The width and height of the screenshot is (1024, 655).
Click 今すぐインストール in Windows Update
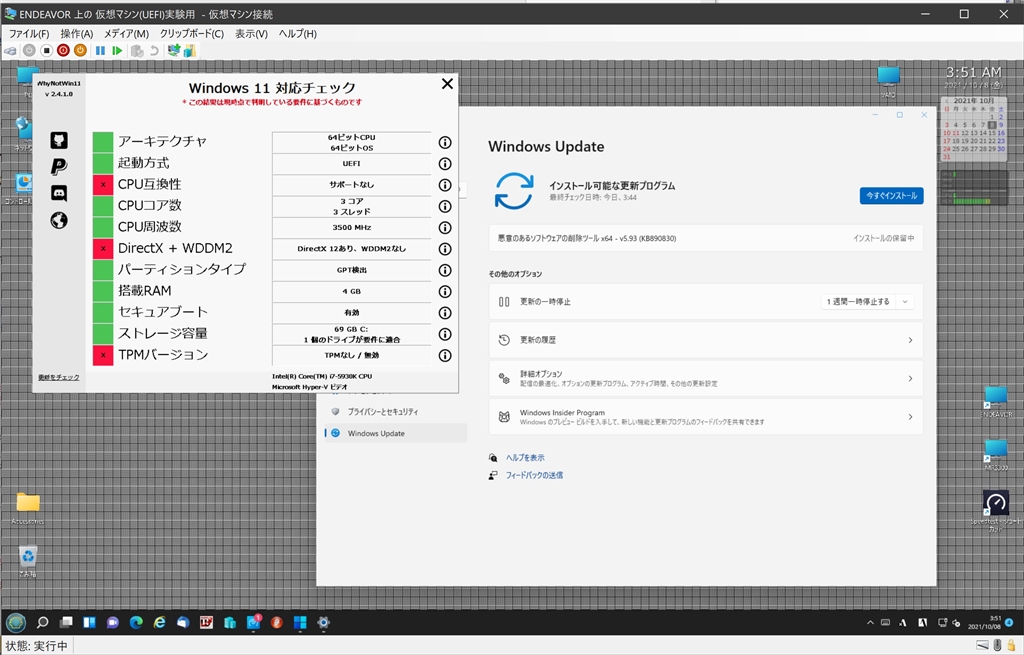click(x=891, y=196)
